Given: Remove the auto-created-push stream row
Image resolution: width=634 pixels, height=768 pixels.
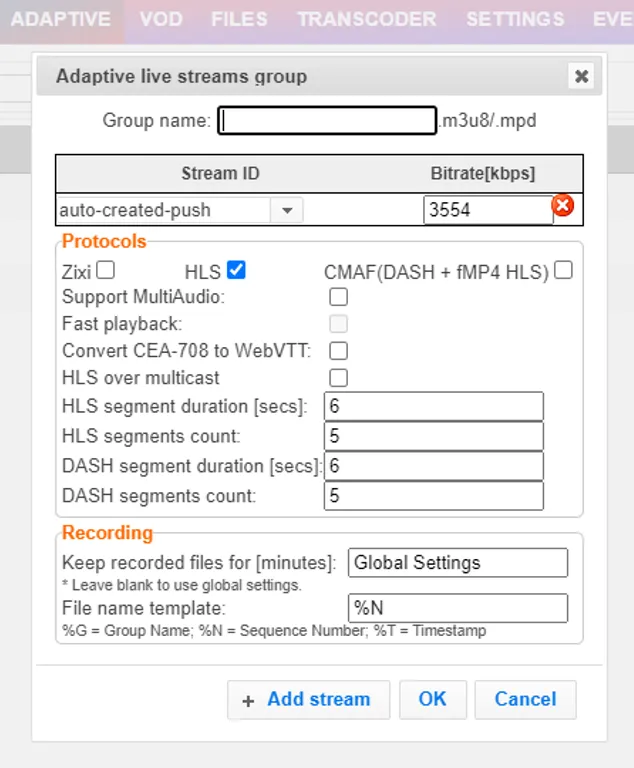Looking at the screenshot, I should 562,205.
